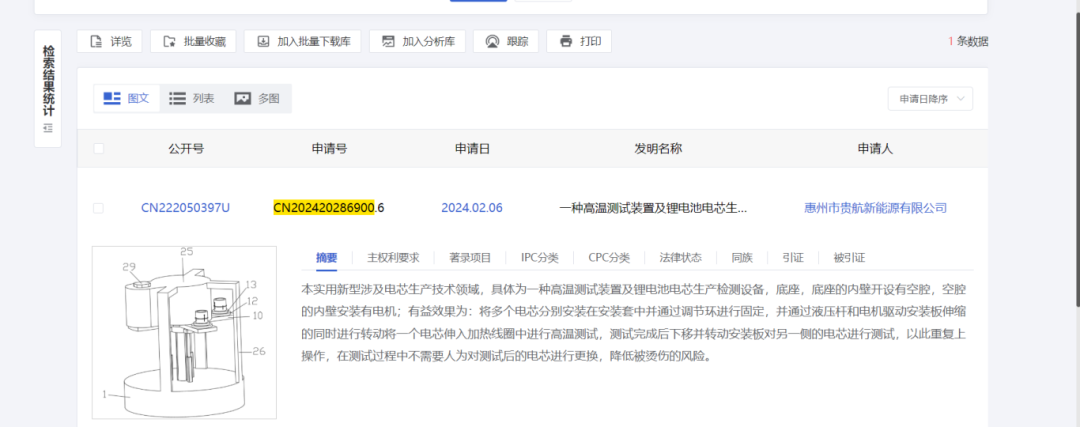Select the 主权利要求 tab
The height and width of the screenshot is (427, 1080).
[x=393, y=258]
